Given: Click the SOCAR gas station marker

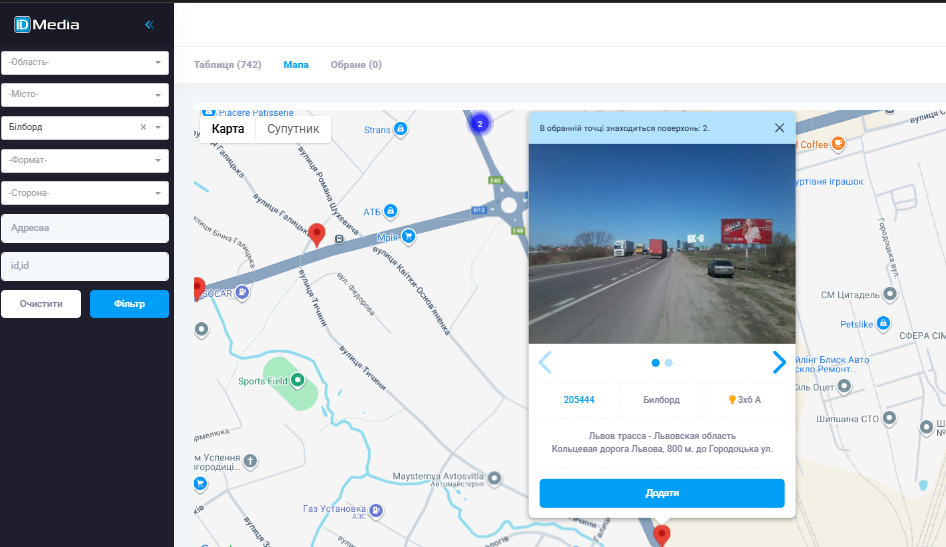Looking at the screenshot, I should [x=242, y=292].
